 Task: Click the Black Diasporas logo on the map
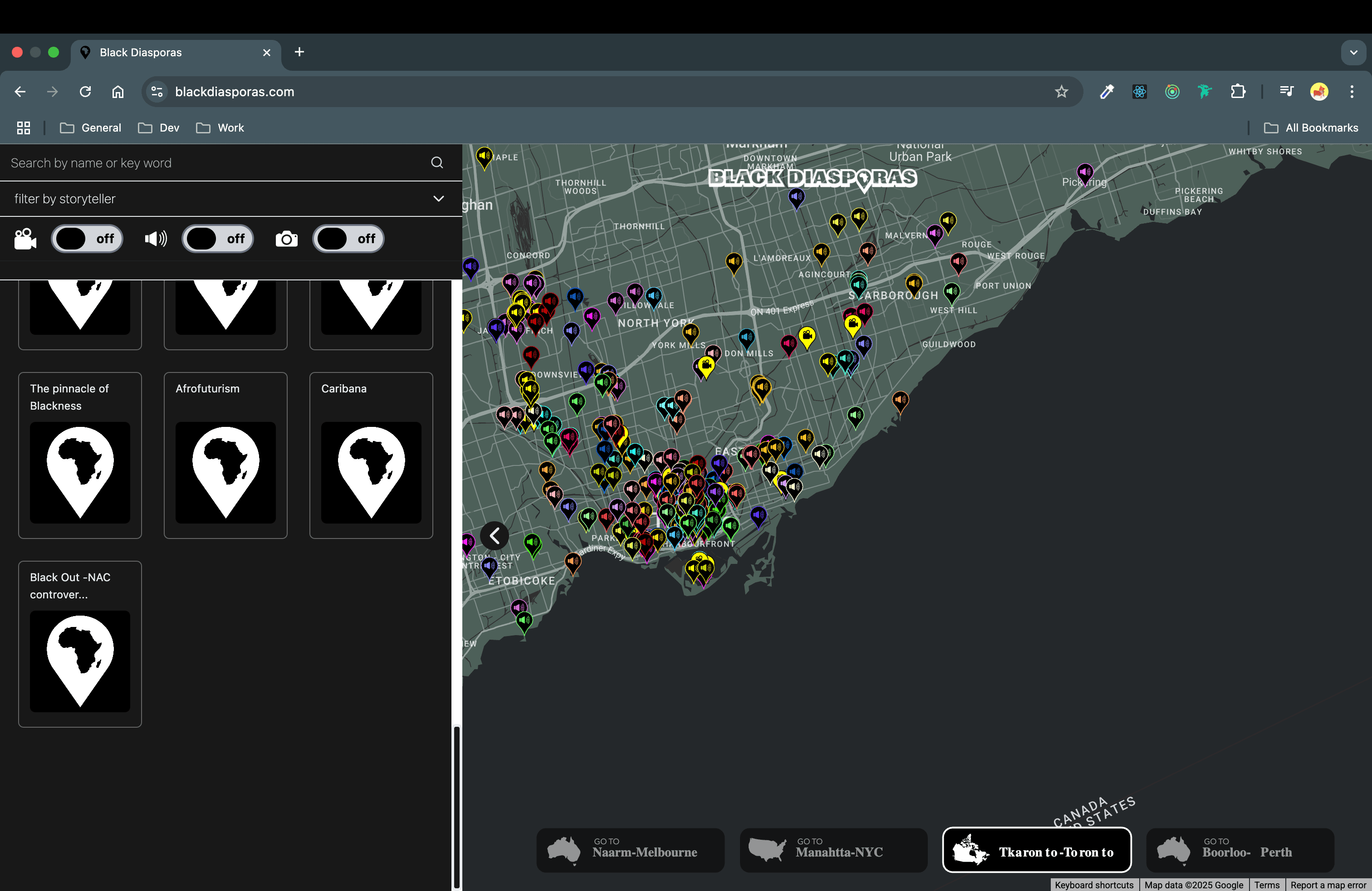(x=812, y=178)
